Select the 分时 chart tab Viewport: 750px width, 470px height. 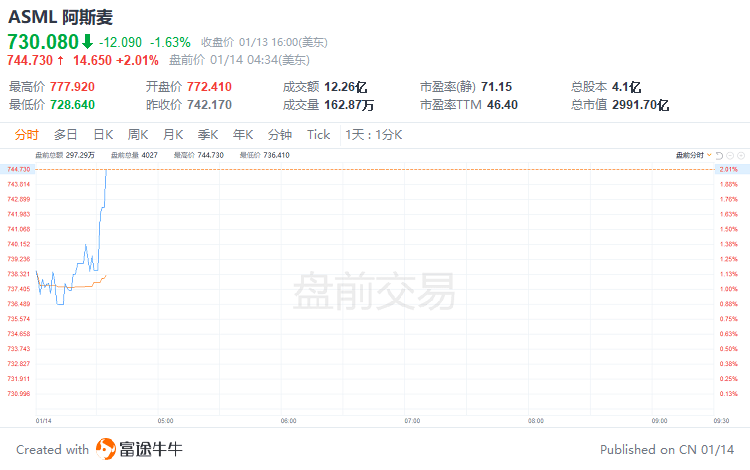[27, 135]
